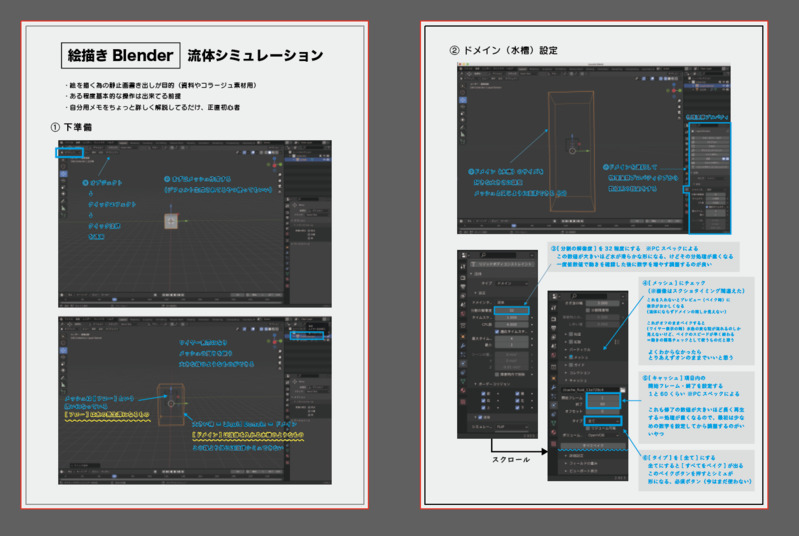Toggle ガイド (Guides) checkbox in right panel
Viewport: 799px width, 536px height.
[571, 365]
